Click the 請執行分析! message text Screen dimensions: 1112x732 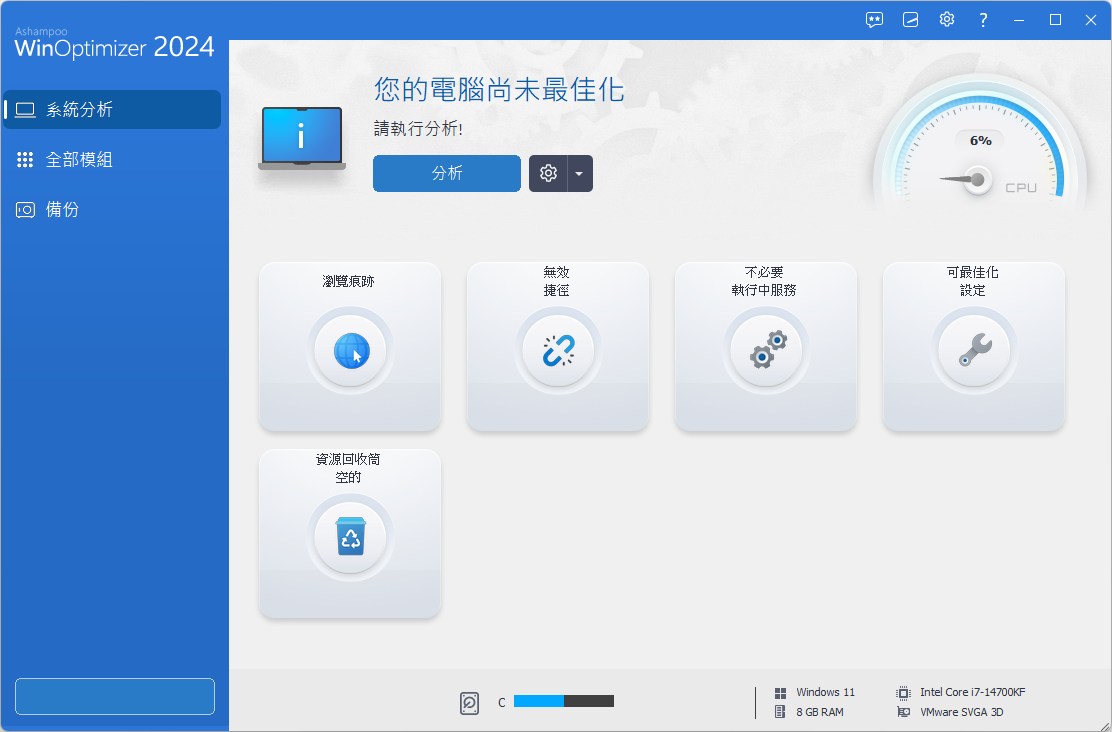click(x=418, y=128)
